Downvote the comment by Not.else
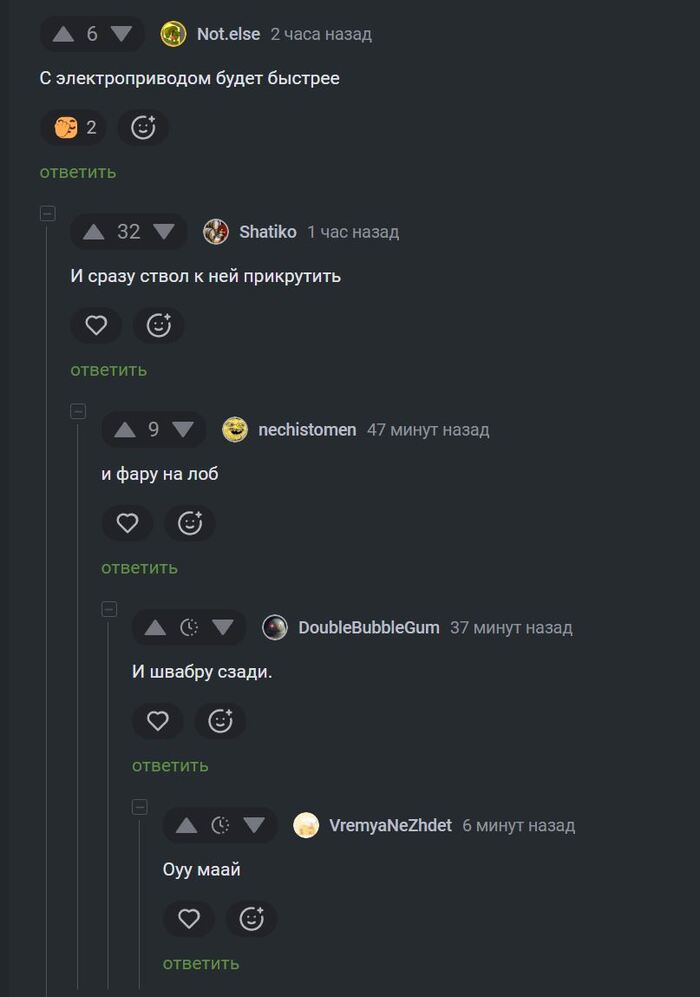The width and height of the screenshot is (700, 997). pyautogui.click(x=121, y=34)
